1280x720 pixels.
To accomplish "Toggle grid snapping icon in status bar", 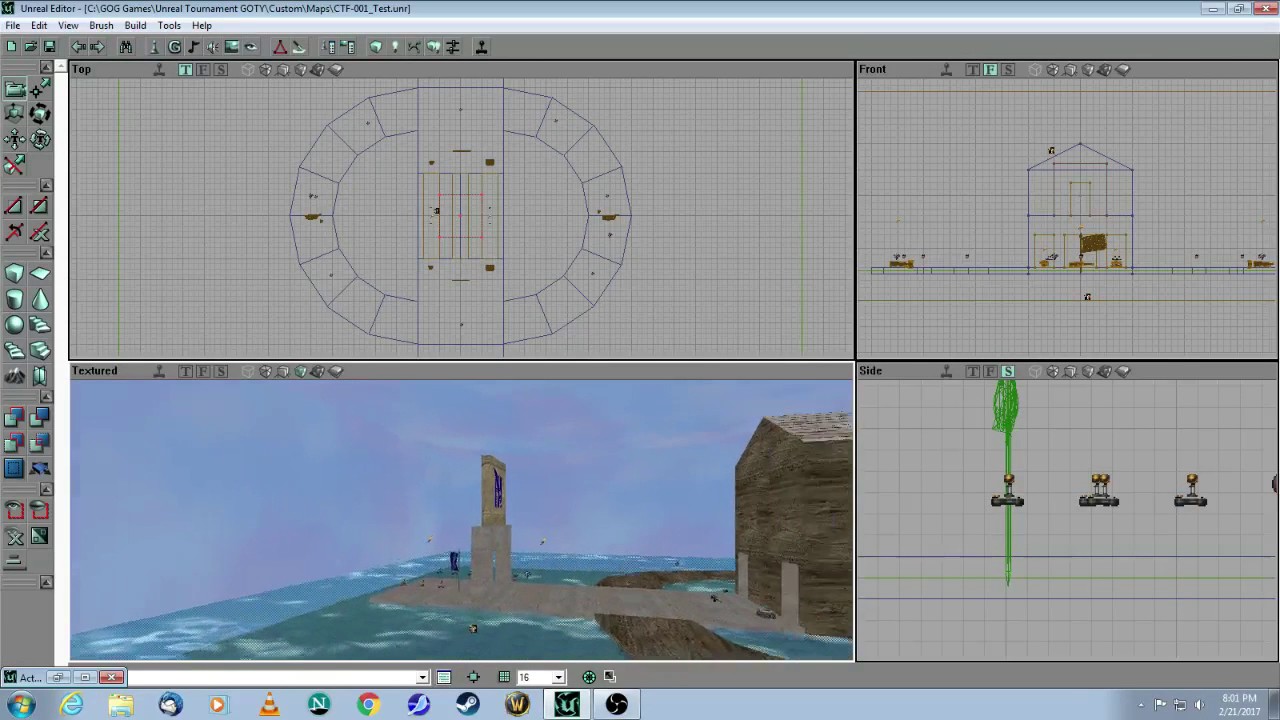I will (x=504, y=677).
